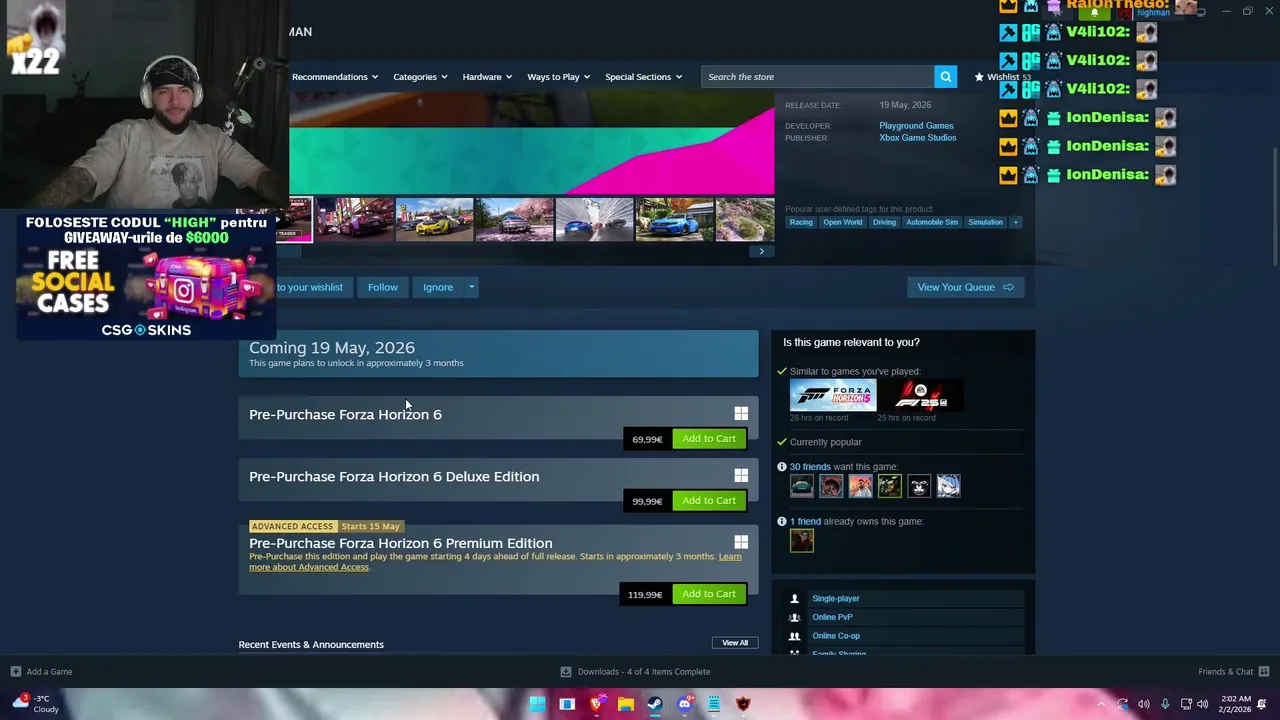The image size is (1280, 720).
Task: Open File Explorer from the taskbar
Action: pyautogui.click(x=626, y=704)
